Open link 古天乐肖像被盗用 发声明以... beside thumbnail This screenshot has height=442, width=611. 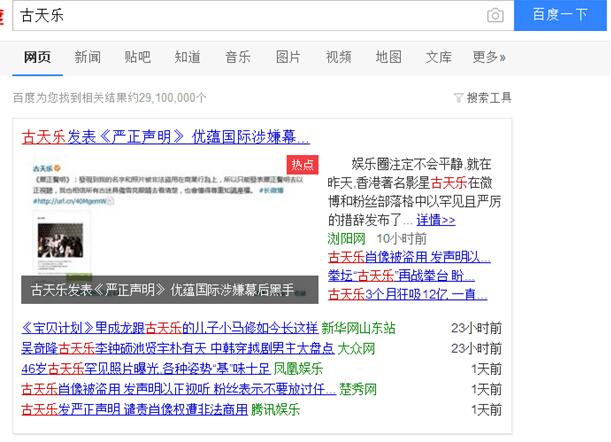[409, 257]
